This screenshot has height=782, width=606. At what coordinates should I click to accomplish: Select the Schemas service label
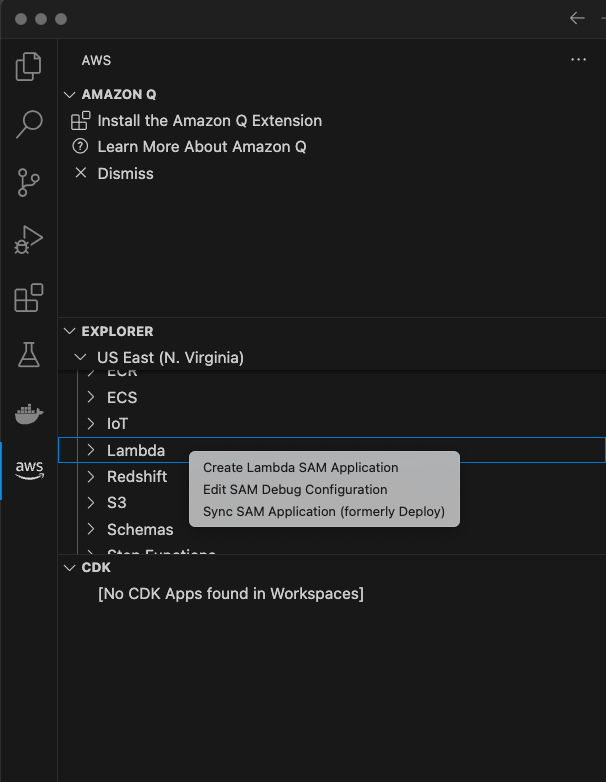click(140, 529)
